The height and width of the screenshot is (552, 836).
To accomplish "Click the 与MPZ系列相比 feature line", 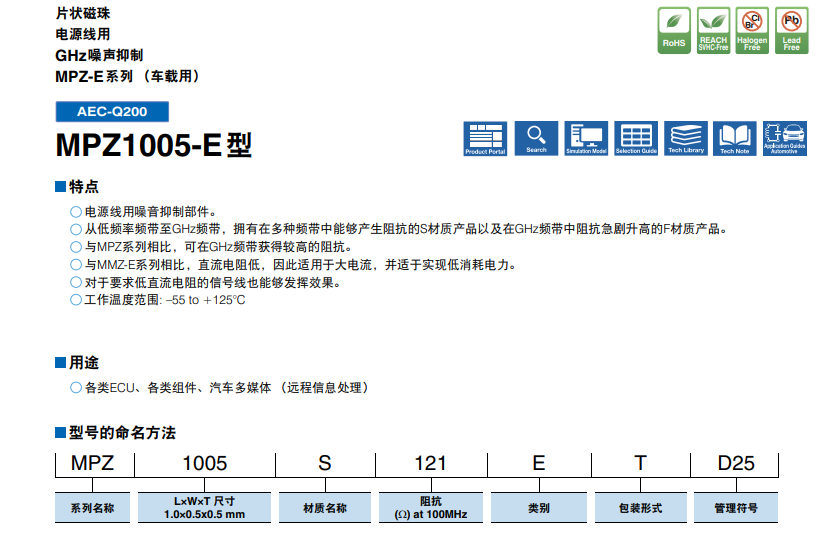I will pyautogui.click(x=219, y=247).
